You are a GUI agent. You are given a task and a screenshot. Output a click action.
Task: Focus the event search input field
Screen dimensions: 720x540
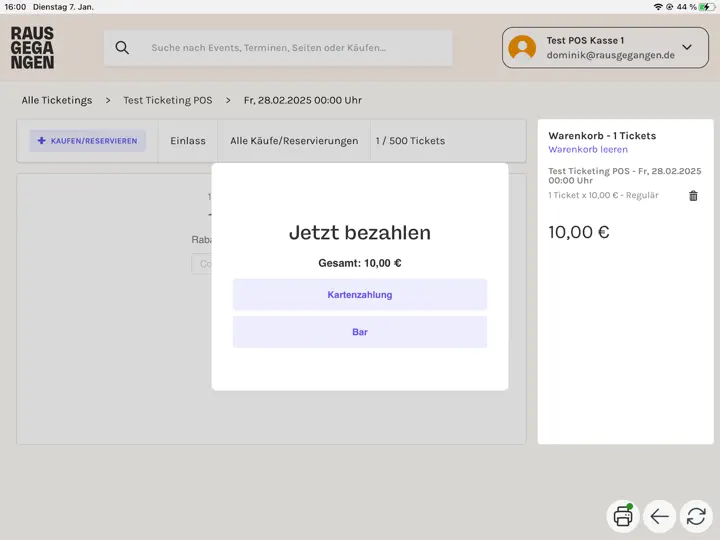coord(278,48)
